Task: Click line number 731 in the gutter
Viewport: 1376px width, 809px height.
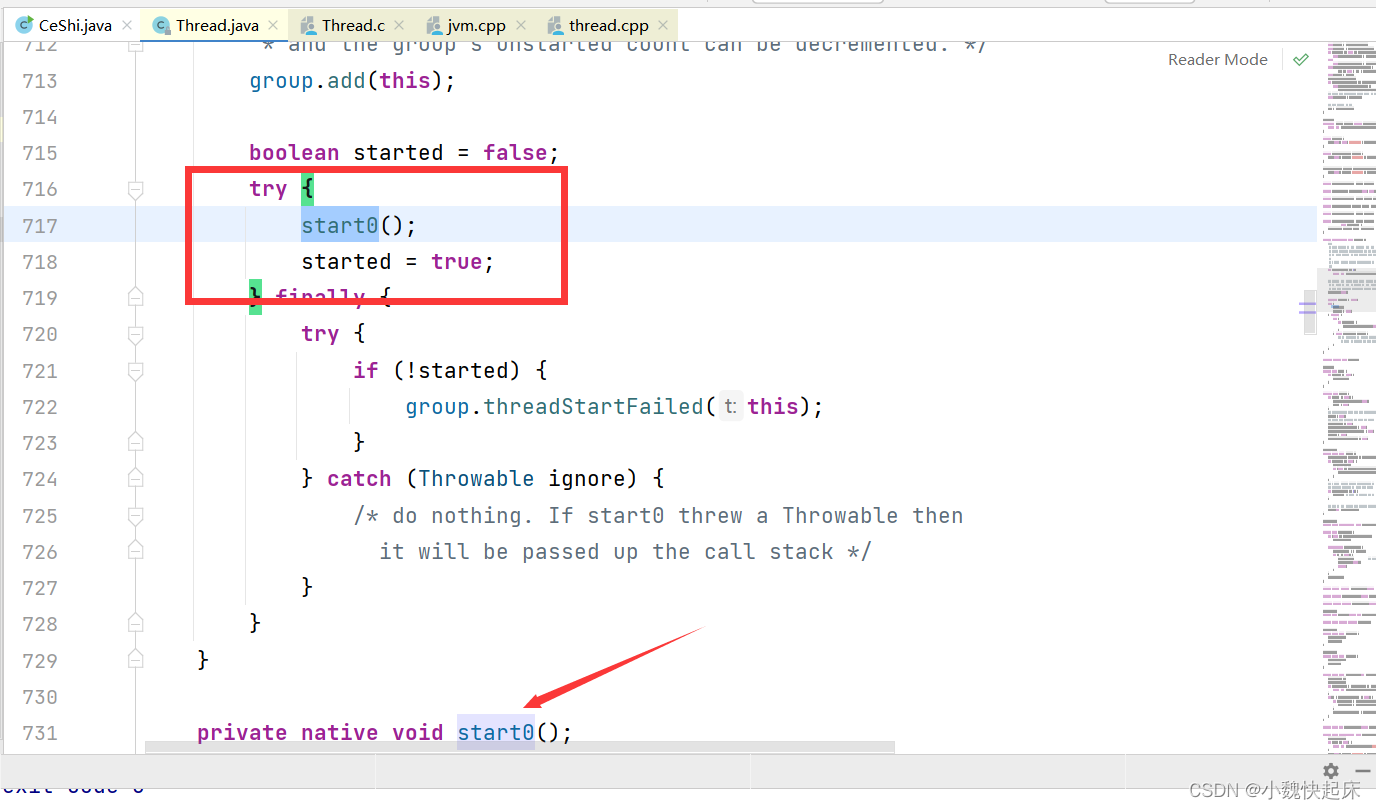Action: point(40,733)
